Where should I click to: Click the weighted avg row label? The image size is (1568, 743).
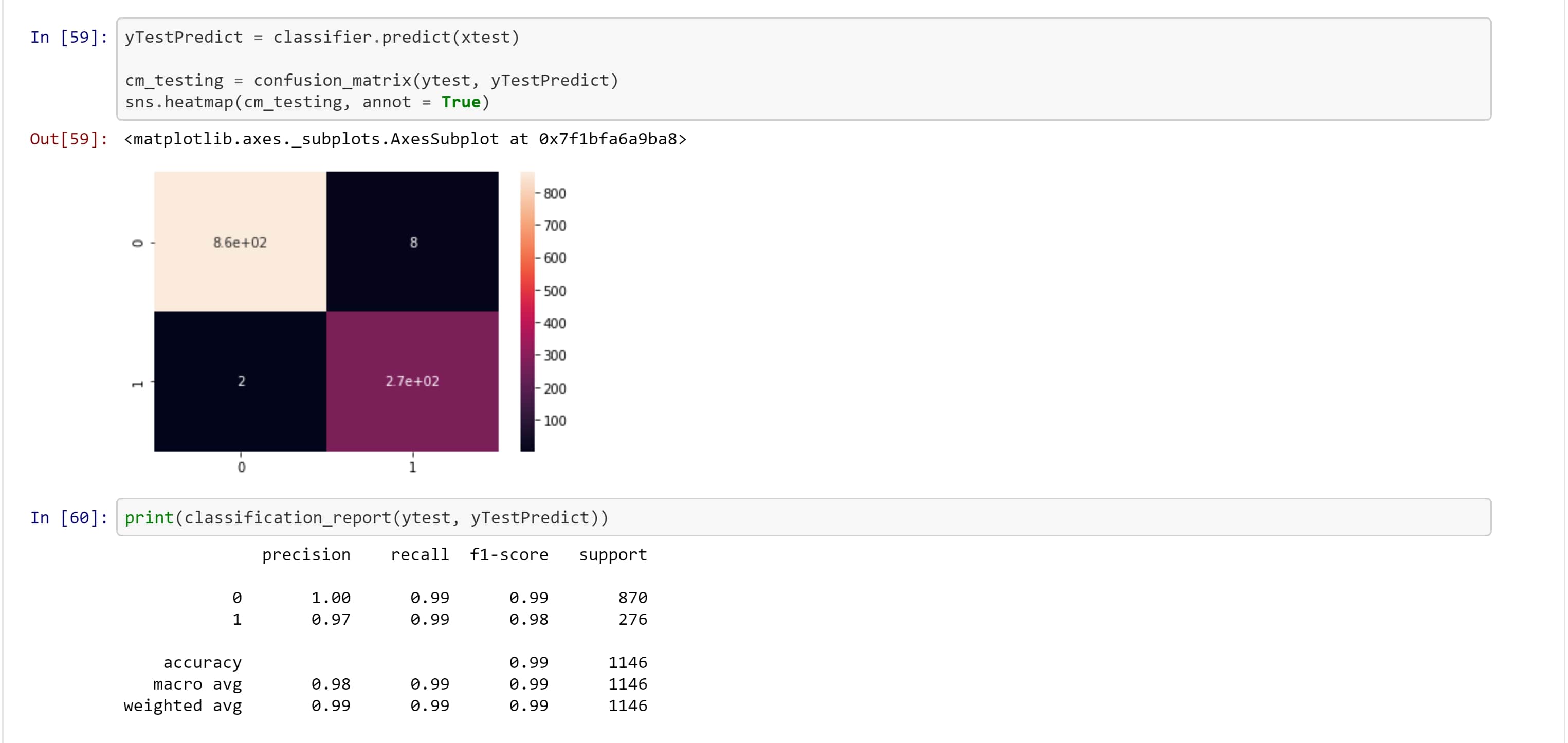pyautogui.click(x=182, y=705)
